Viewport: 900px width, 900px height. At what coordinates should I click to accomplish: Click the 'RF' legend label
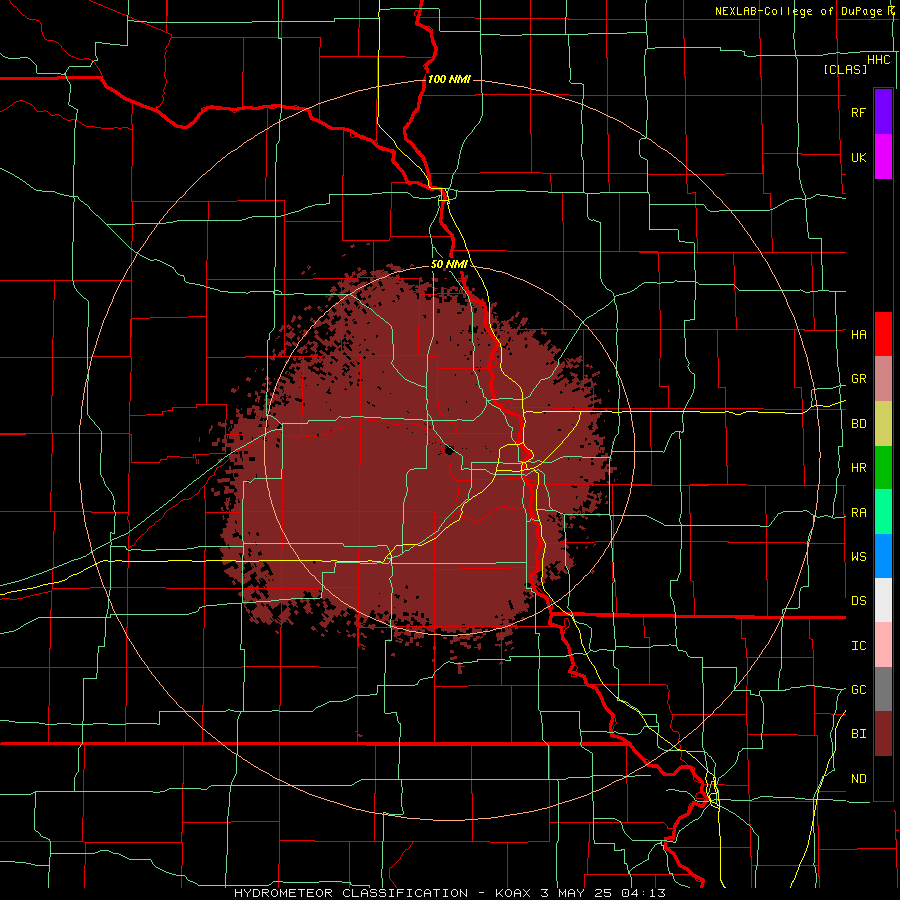pos(858,112)
